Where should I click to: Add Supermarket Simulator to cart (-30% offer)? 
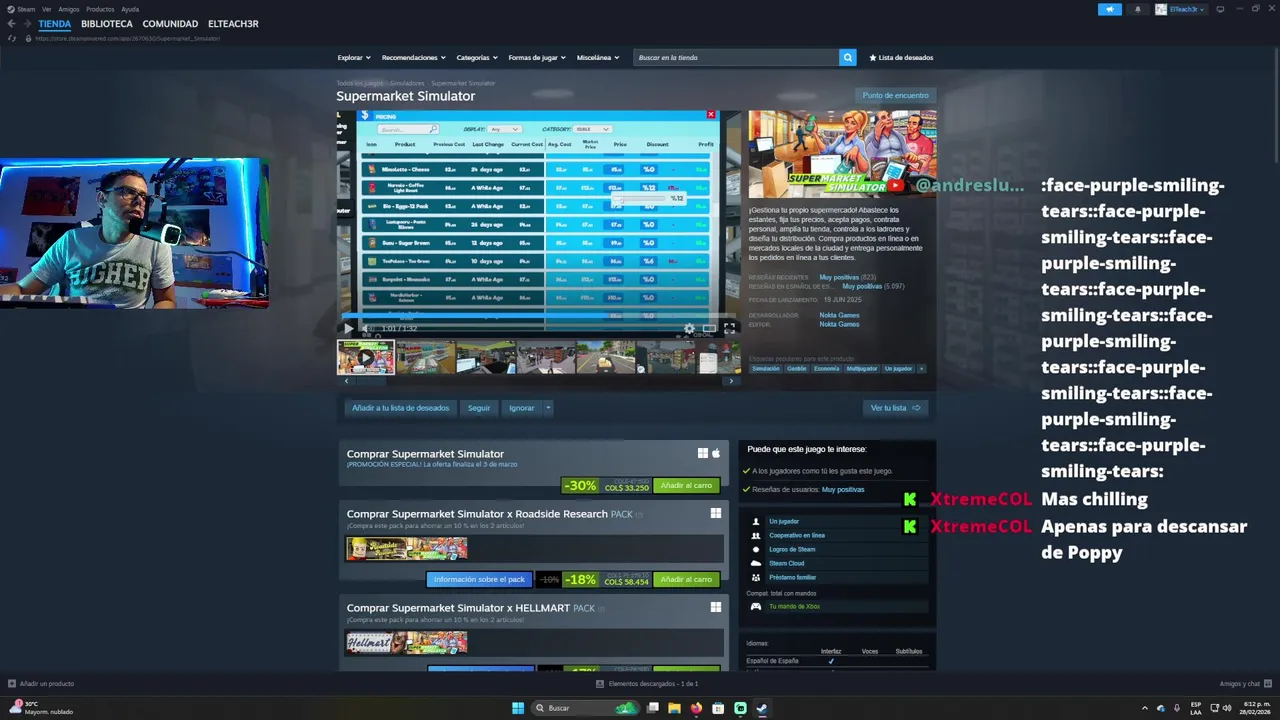pos(686,486)
